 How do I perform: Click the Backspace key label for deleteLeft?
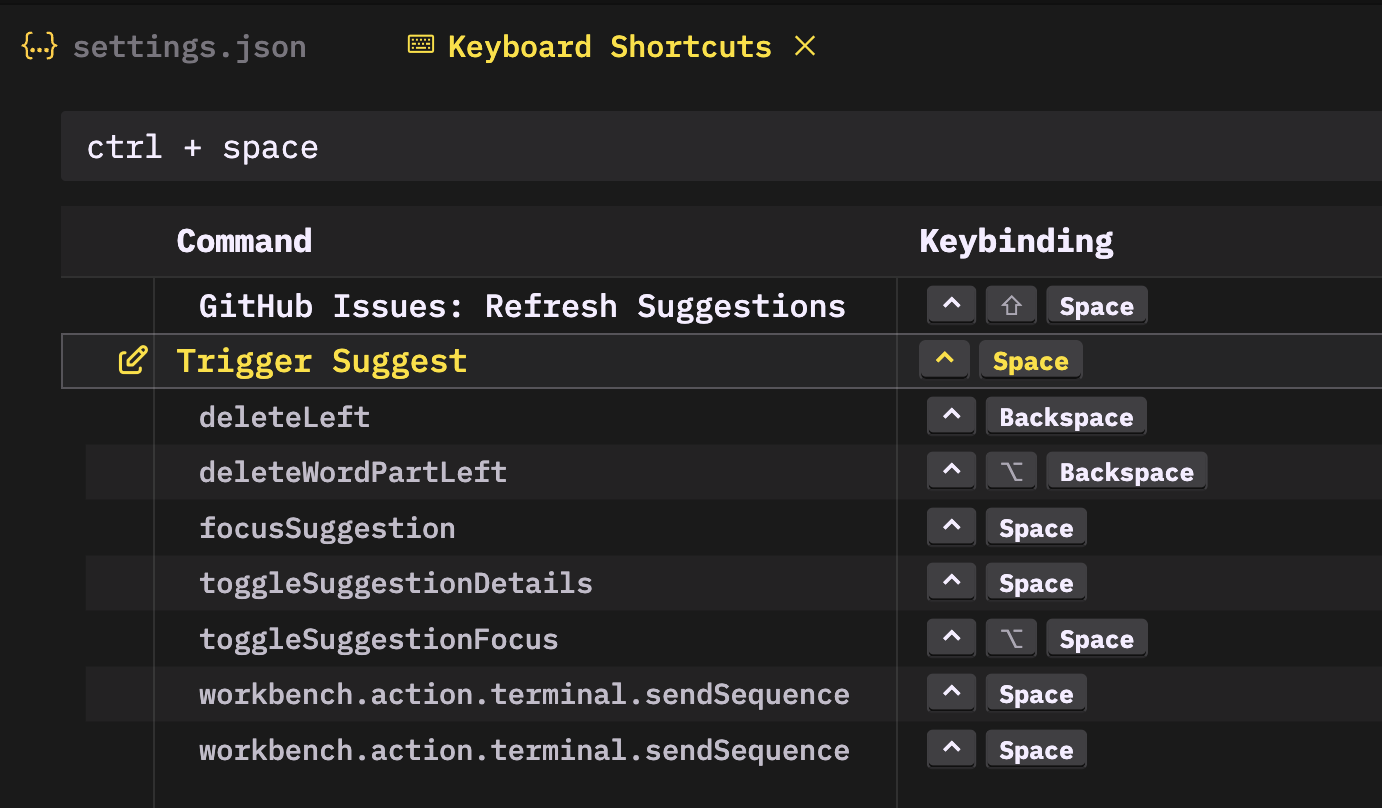click(x=1066, y=417)
